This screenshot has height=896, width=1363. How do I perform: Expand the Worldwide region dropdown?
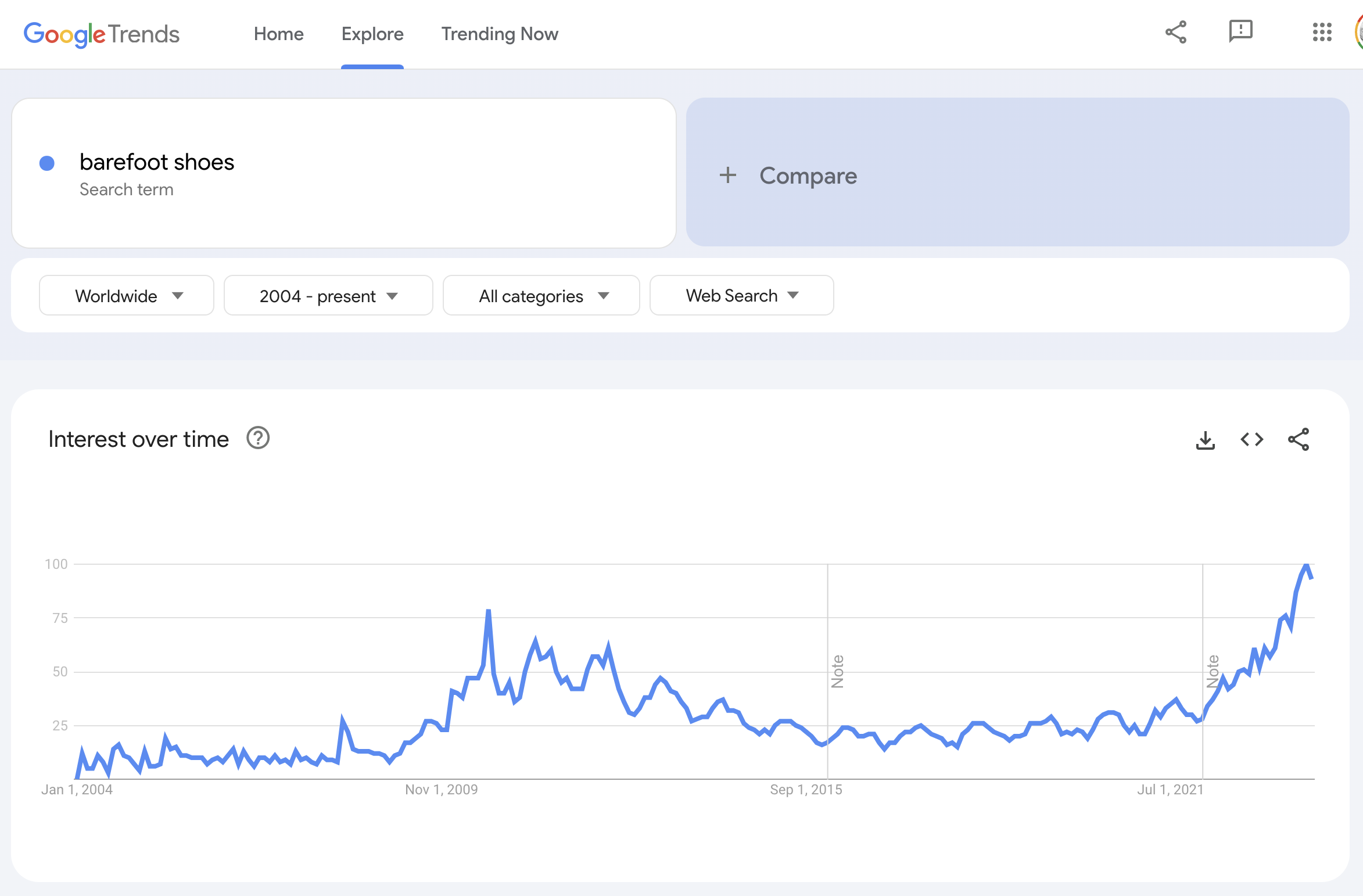(127, 296)
